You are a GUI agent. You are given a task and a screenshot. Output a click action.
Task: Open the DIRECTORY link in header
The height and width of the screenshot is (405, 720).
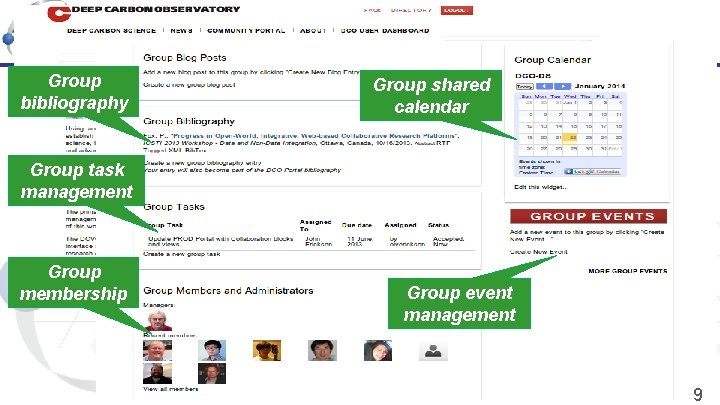tap(411, 10)
